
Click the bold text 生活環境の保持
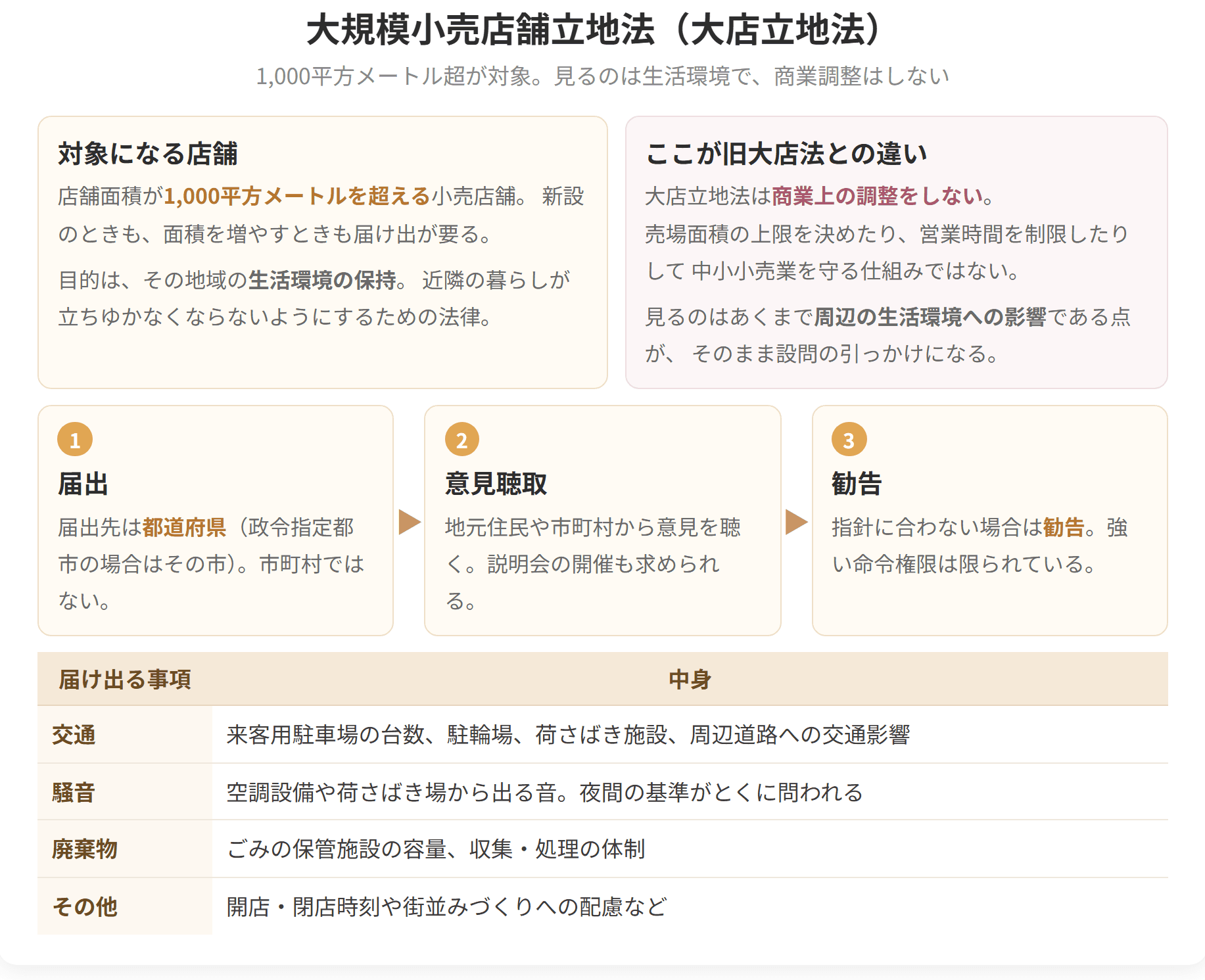coord(322,281)
